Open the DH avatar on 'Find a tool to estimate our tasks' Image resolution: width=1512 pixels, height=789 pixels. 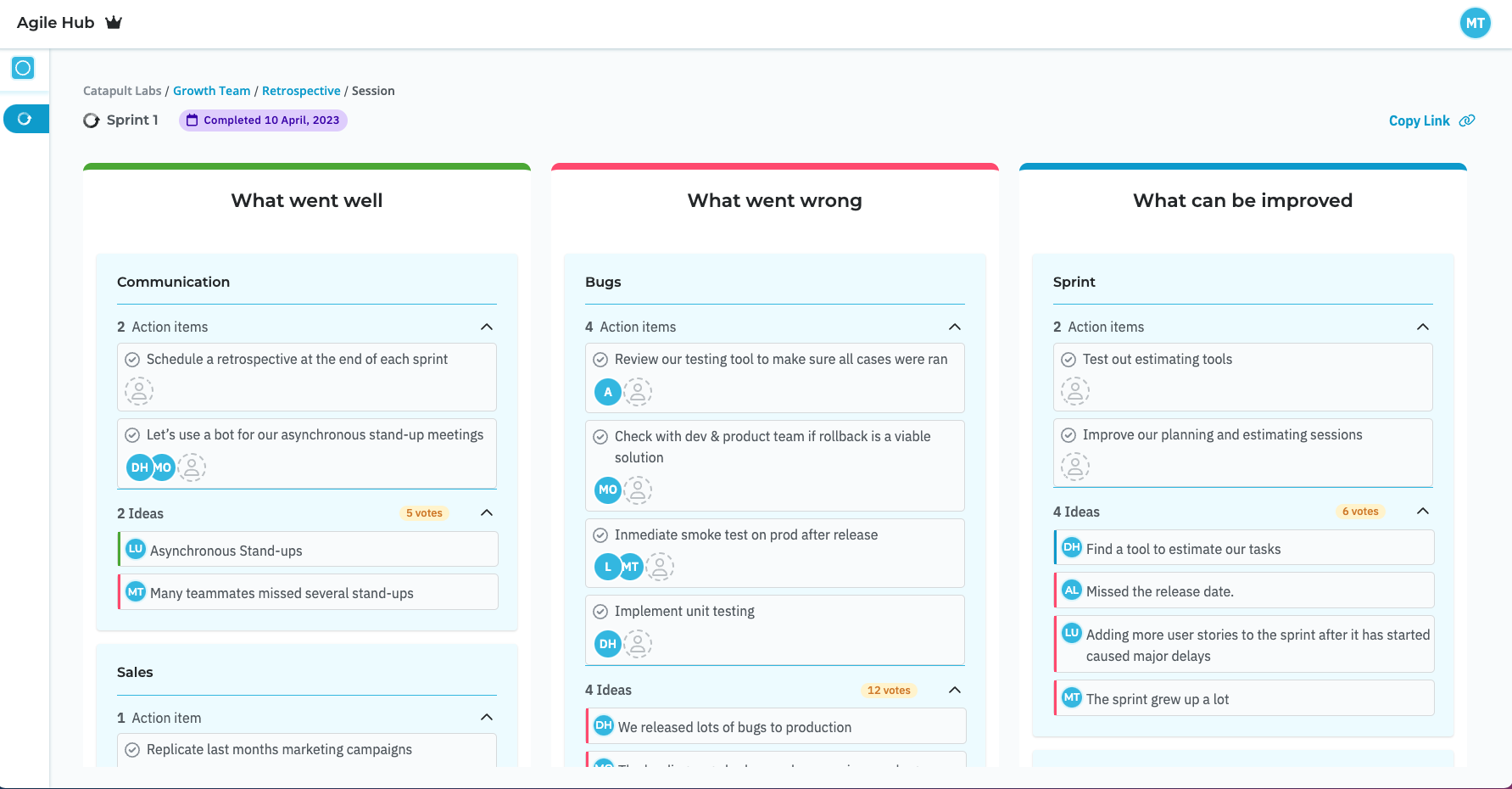point(1071,547)
